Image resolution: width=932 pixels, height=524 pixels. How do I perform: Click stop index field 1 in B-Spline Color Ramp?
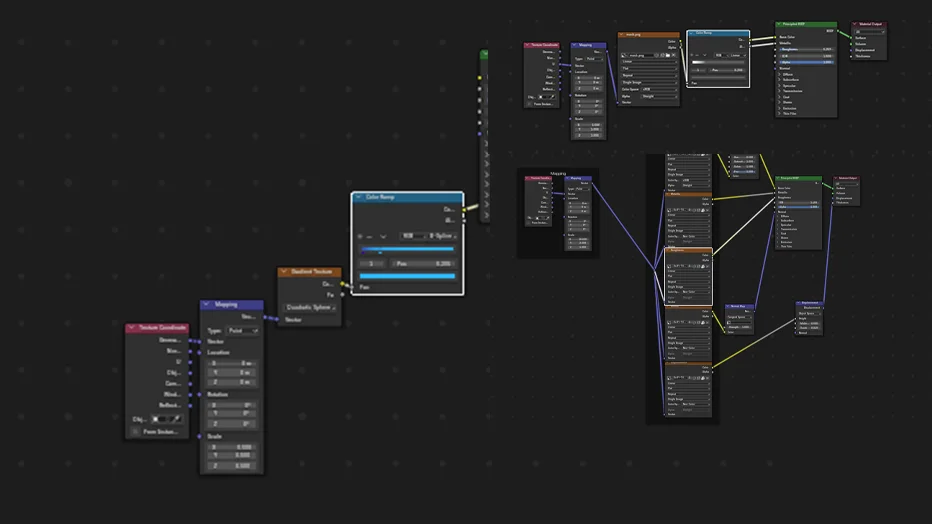[372, 264]
